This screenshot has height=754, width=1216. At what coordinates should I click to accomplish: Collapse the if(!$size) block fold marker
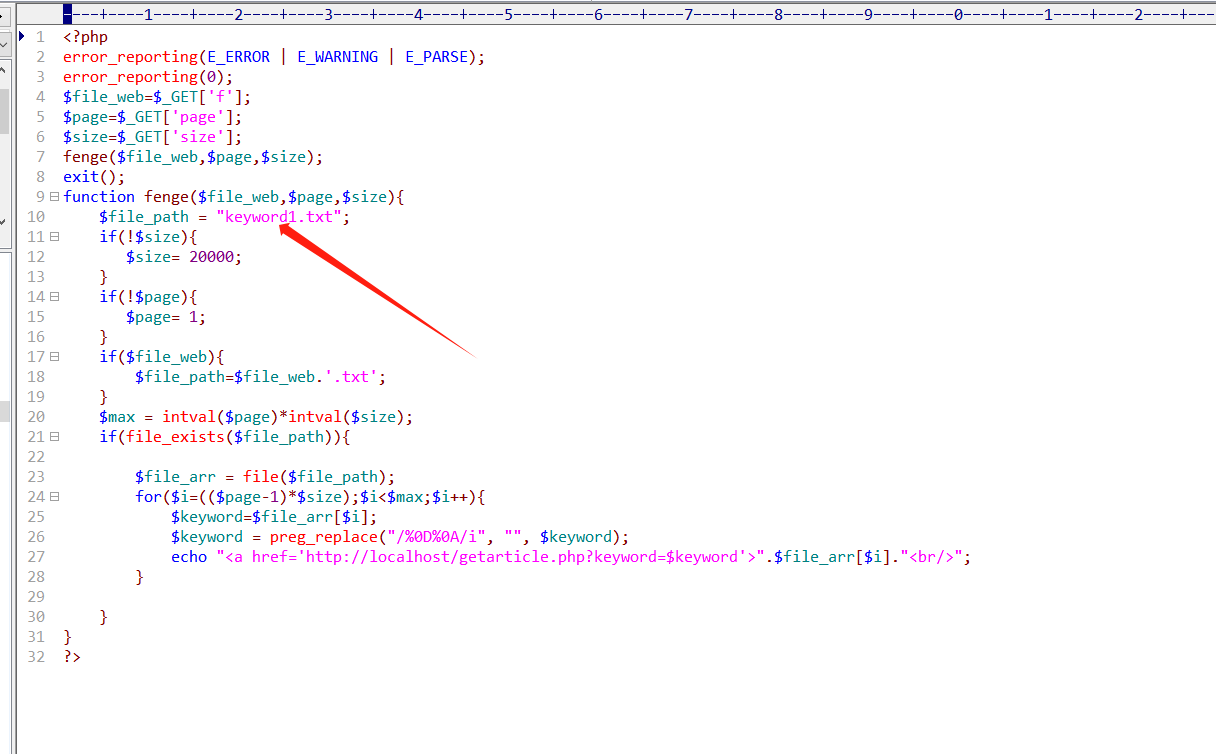(x=54, y=237)
